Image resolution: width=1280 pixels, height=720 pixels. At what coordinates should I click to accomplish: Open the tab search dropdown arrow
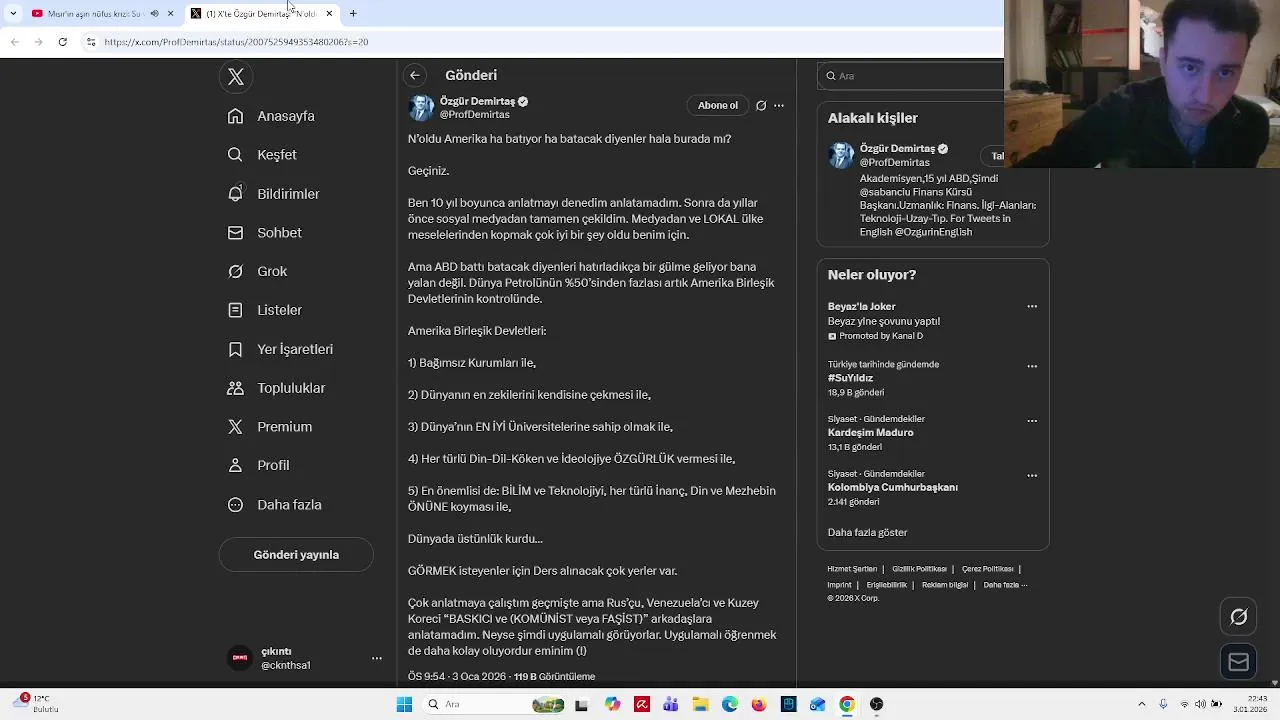tap(13, 14)
